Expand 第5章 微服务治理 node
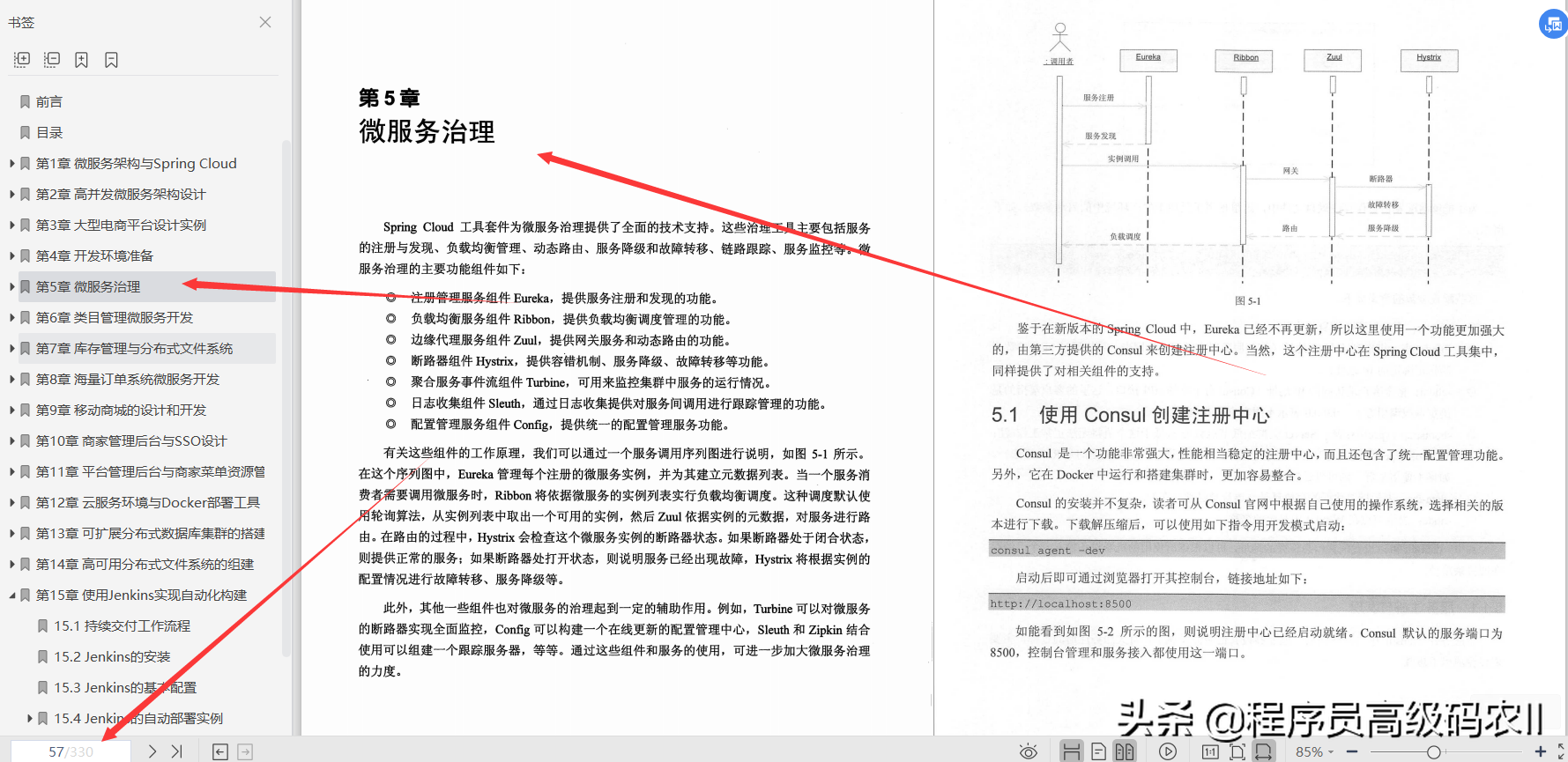Viewport: 1568px width, 762px height. (x=12, y=286)
